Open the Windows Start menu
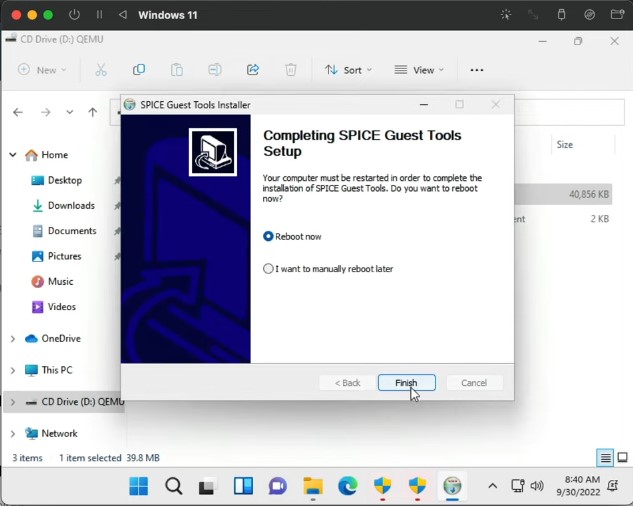 tap(138, 486)
